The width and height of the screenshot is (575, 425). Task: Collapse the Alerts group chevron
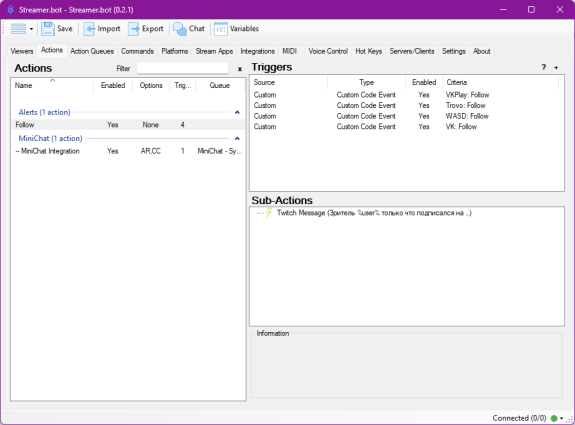click(237, 112)
